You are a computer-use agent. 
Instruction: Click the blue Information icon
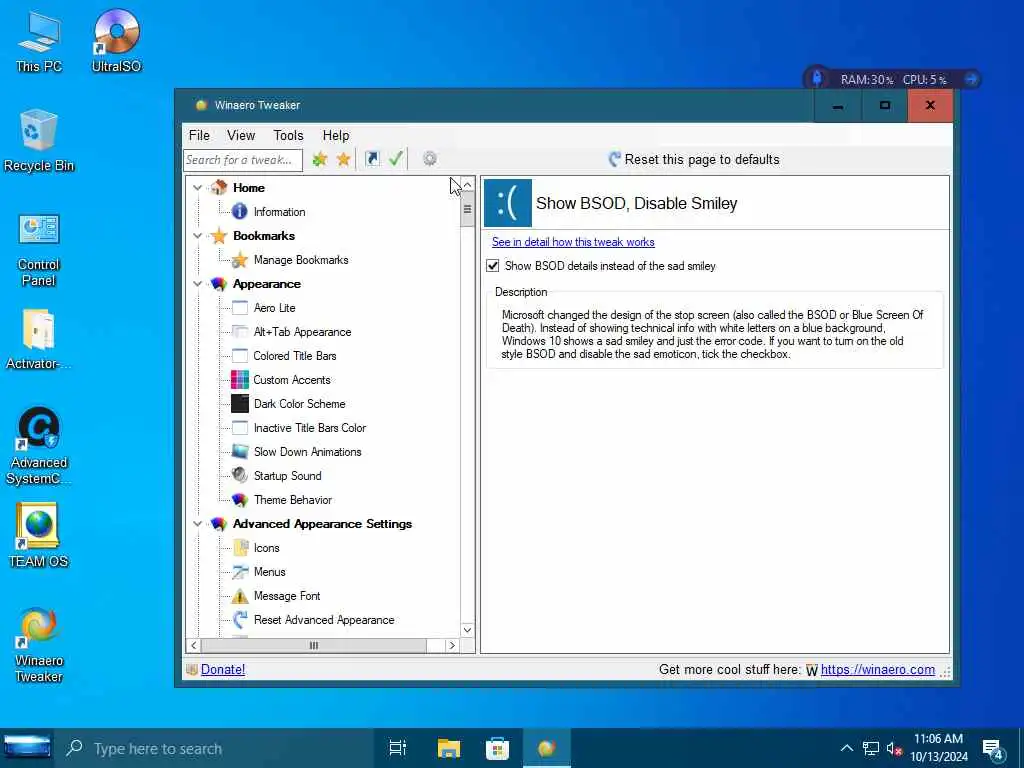[x=240, y=212]
